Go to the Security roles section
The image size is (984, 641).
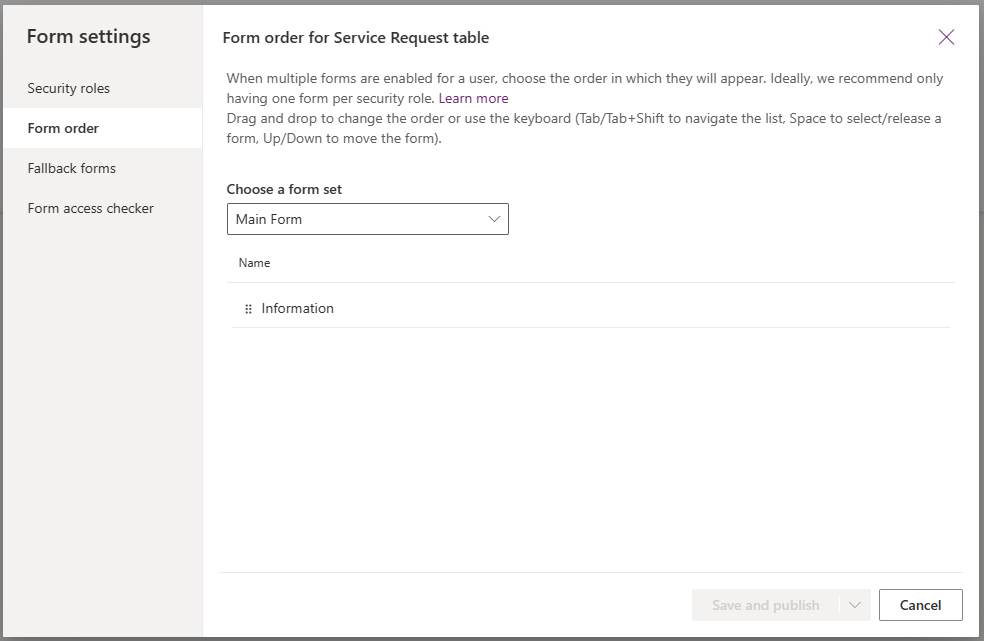click(69, 88)
